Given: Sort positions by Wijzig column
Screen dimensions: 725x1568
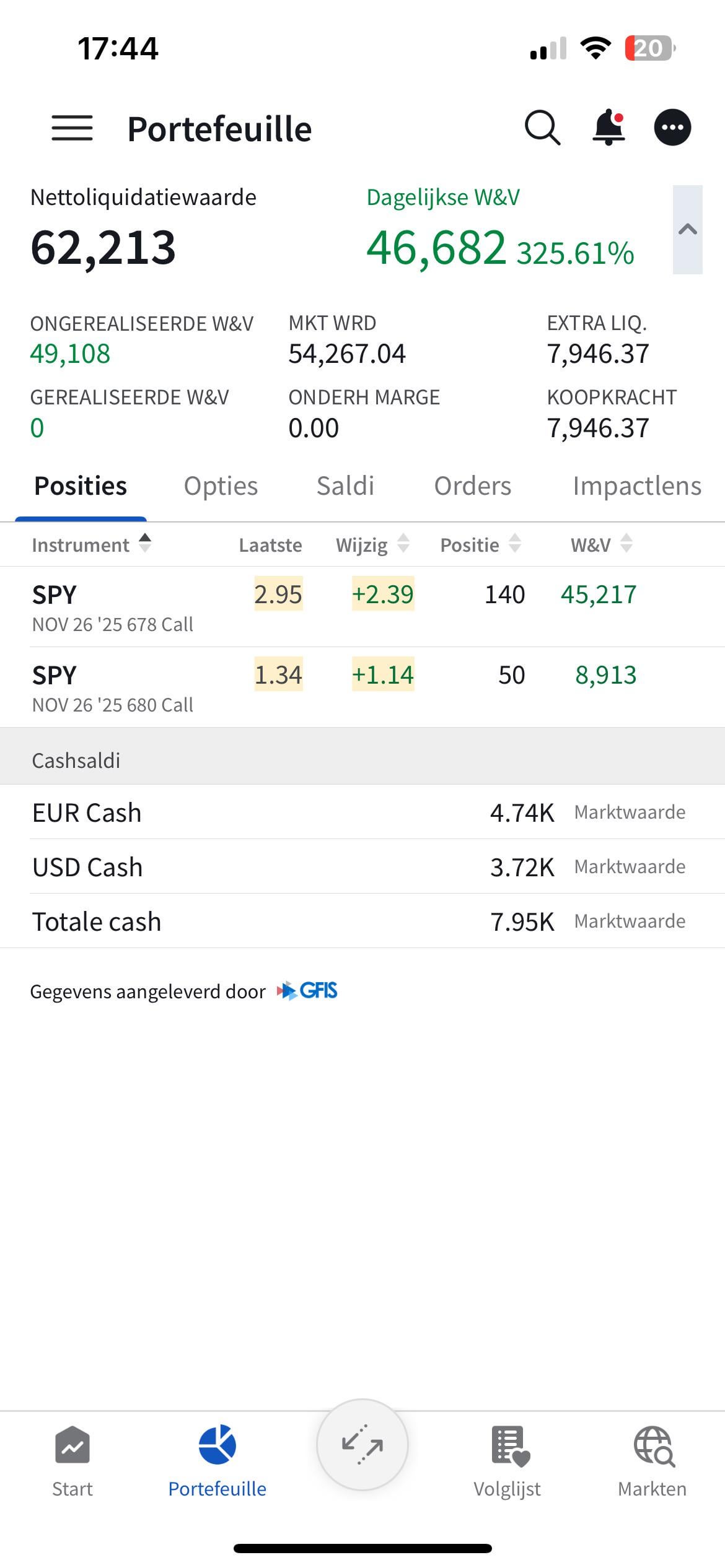Looking at the screenshot, I should pos(372,544).
